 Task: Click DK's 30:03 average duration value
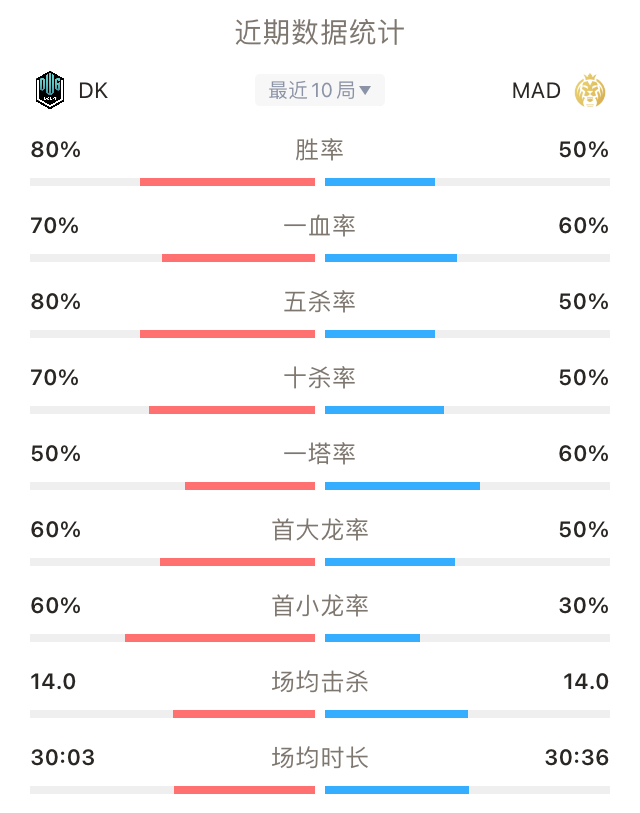[63, 758]
